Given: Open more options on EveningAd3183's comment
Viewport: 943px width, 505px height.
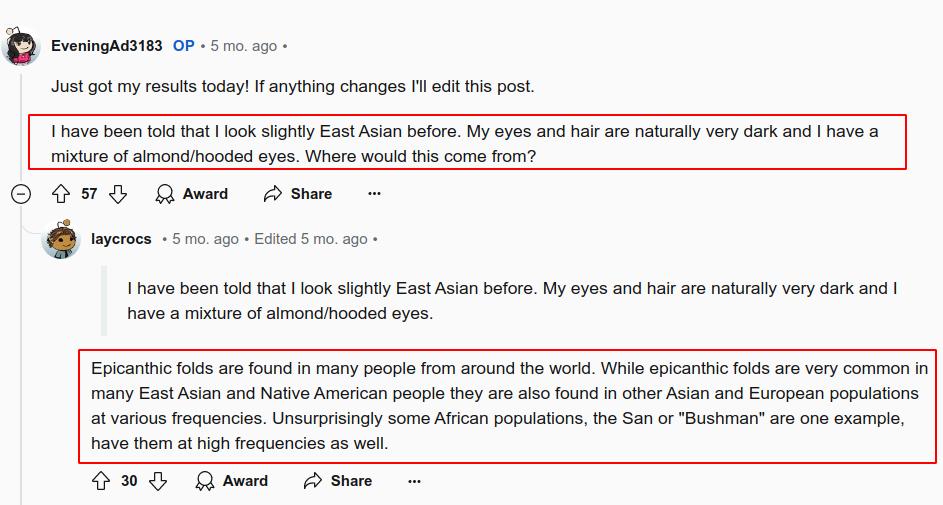Looking at the screenshot, I should [x=374, y=194].
